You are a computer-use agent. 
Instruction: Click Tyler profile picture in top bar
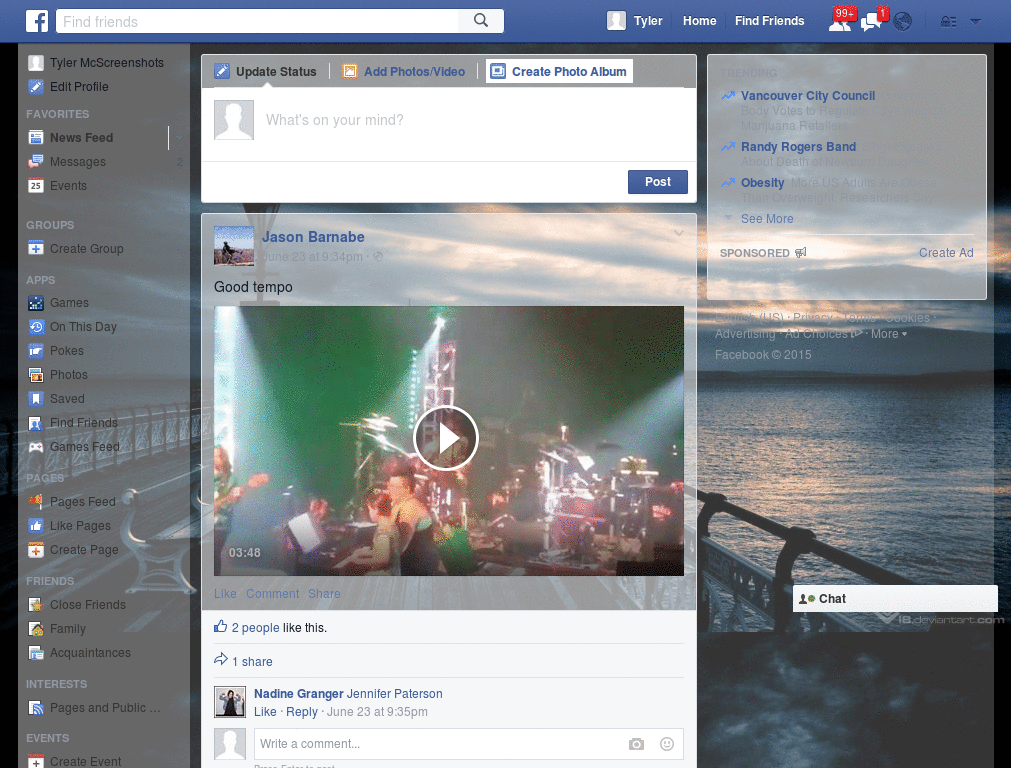(616, 21)
